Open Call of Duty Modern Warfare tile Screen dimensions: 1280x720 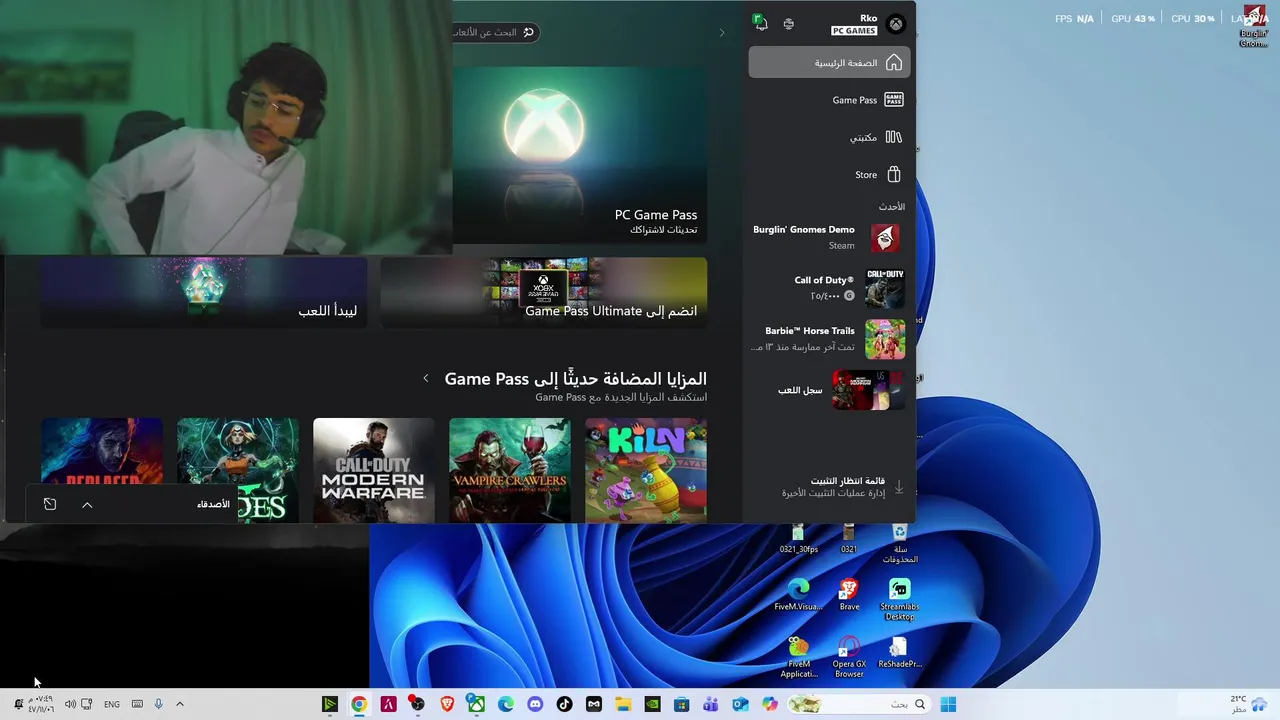374,470
